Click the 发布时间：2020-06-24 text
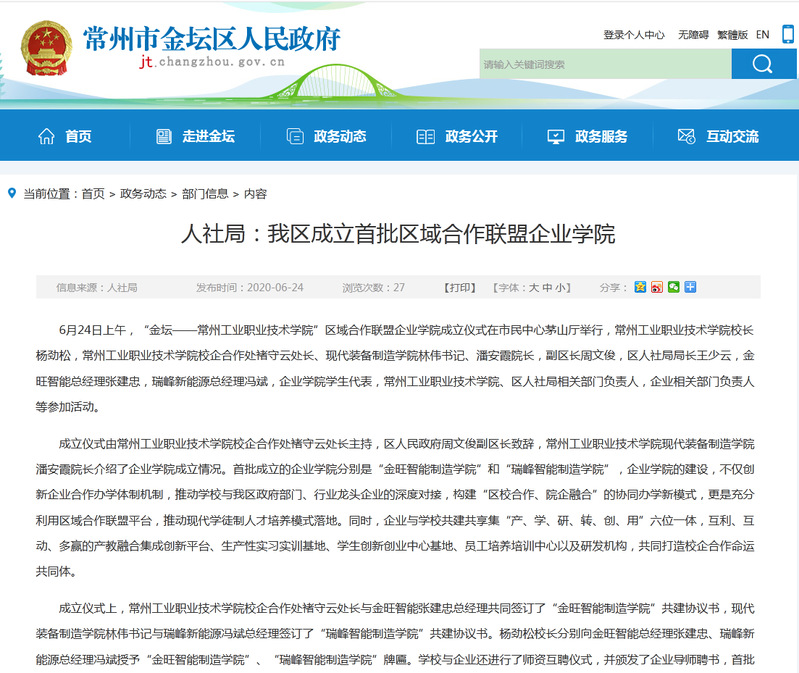 [250, 287]
